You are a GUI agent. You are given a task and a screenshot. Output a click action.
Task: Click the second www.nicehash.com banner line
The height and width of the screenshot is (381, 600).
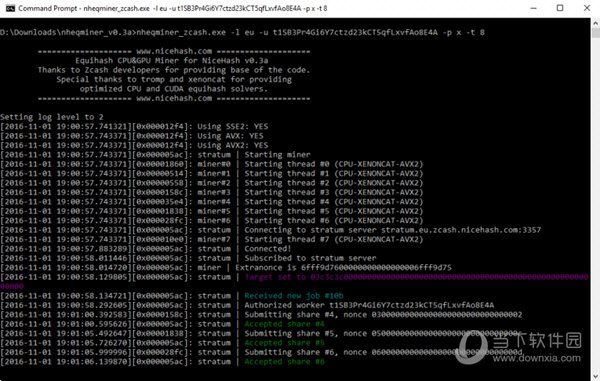[174, 98]
